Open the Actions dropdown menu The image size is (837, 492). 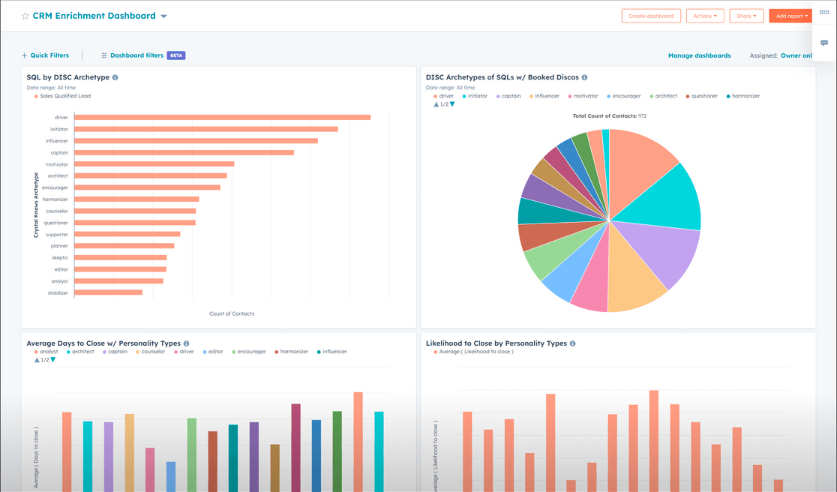point(705,16)
